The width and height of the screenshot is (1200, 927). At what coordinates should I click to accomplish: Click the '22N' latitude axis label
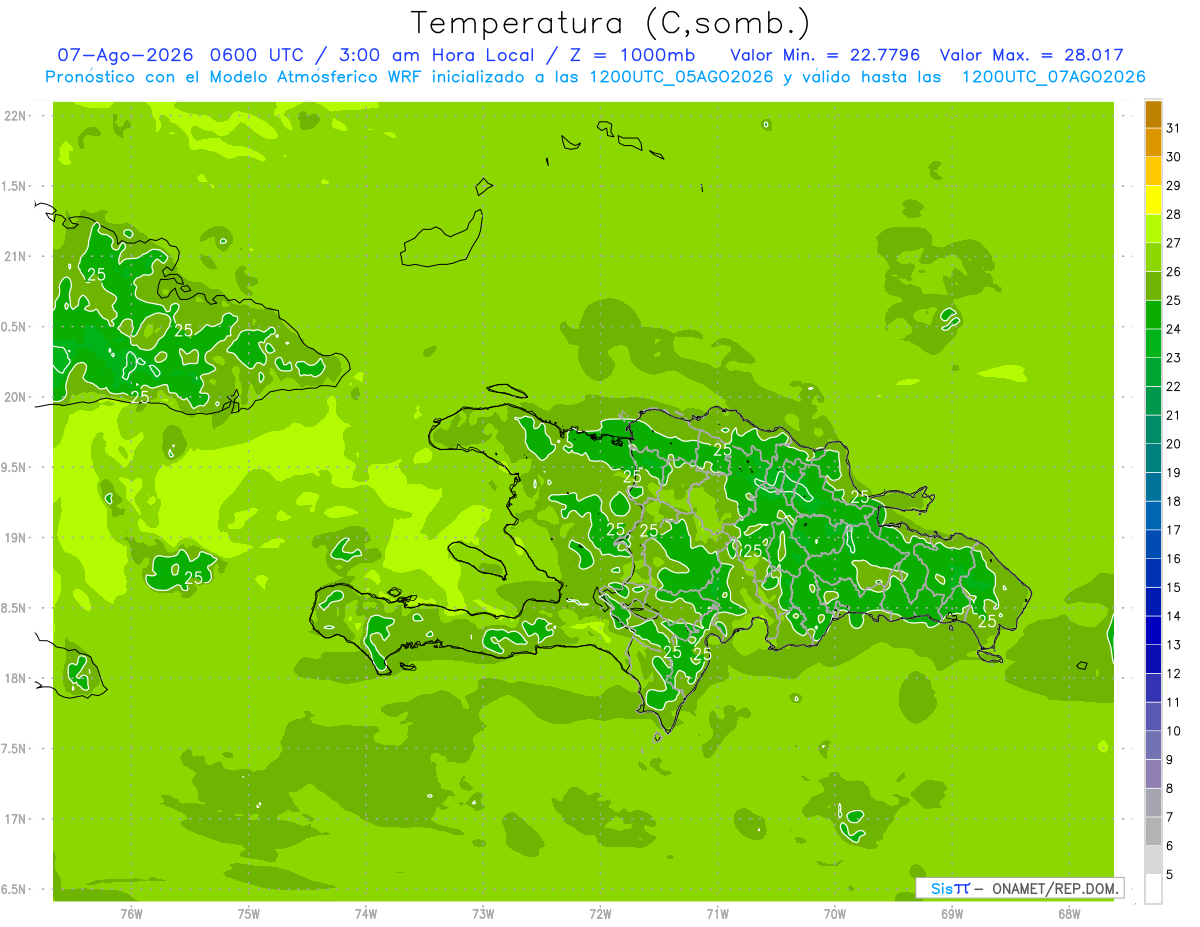click(14, 116)
